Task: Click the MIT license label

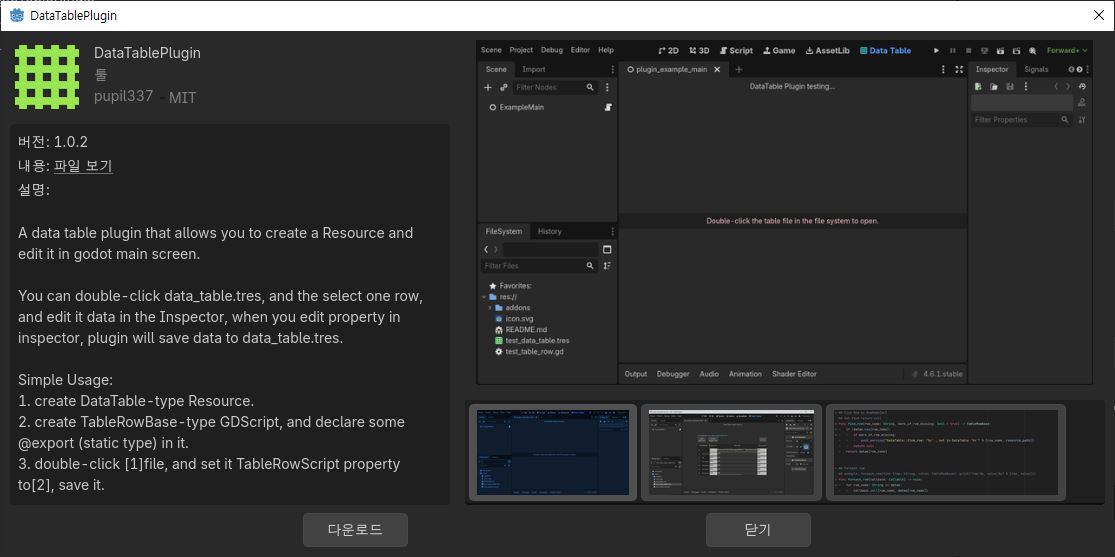Action: (x=182, y=98)
